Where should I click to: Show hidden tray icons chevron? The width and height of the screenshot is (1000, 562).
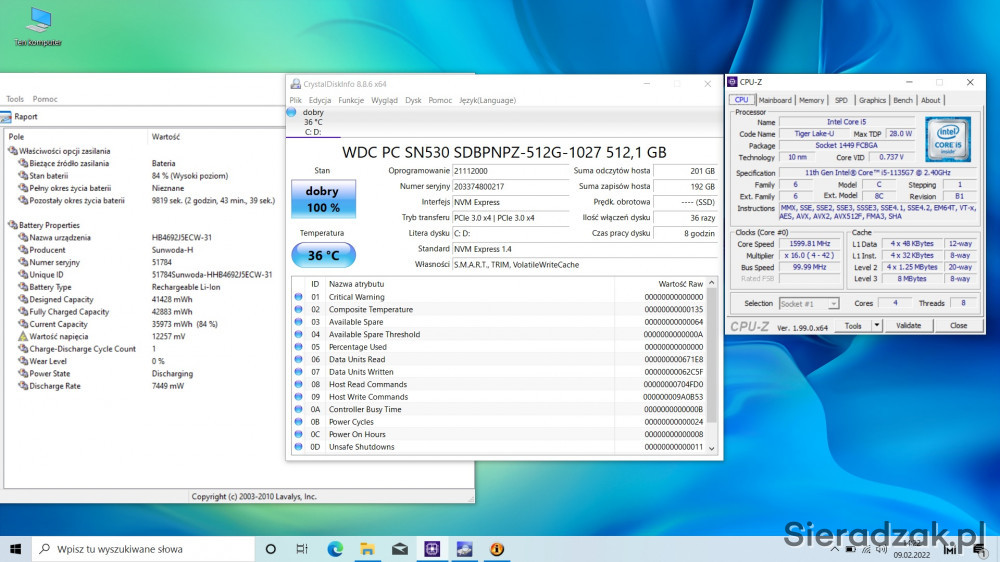pos(834,549)
